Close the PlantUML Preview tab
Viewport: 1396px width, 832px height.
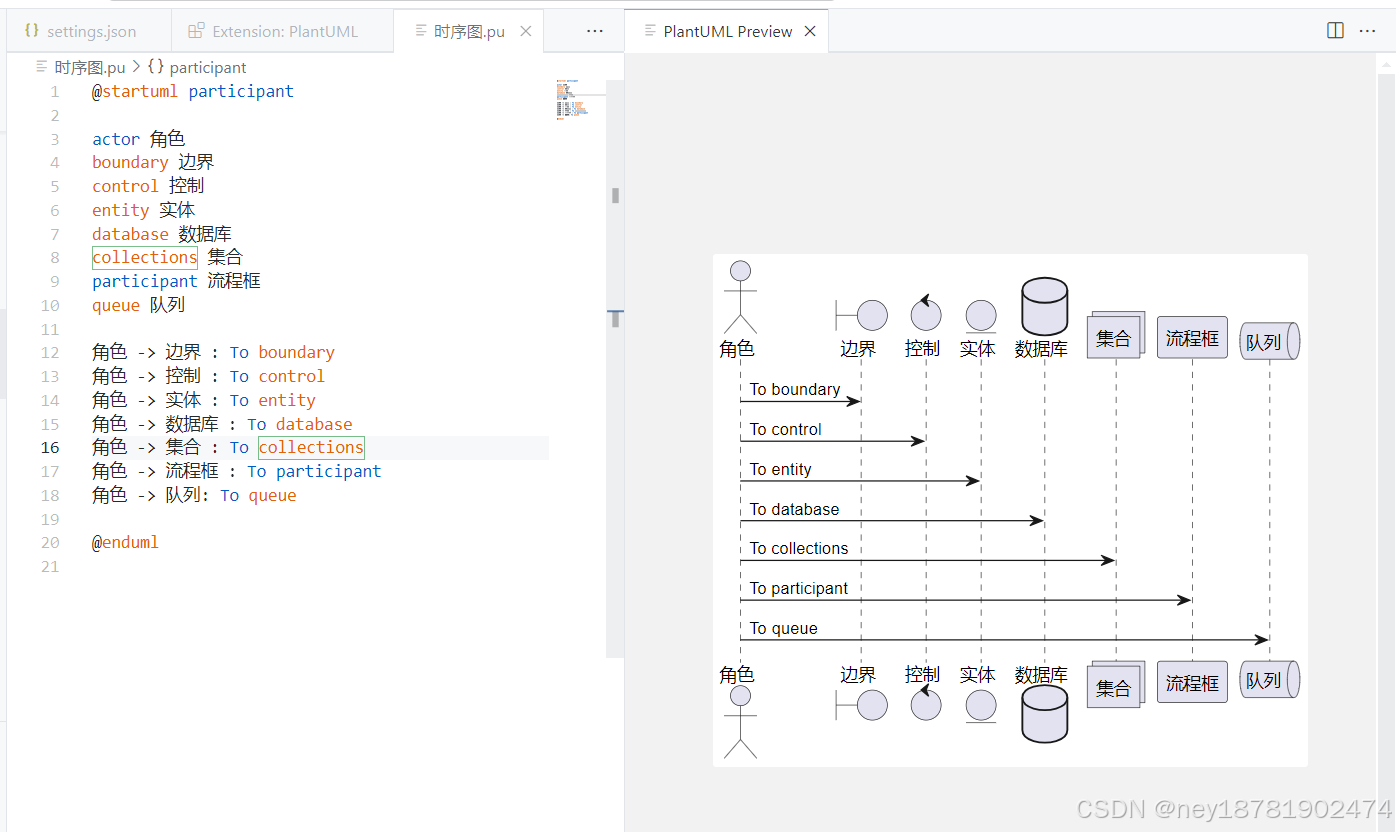point(810,31)
